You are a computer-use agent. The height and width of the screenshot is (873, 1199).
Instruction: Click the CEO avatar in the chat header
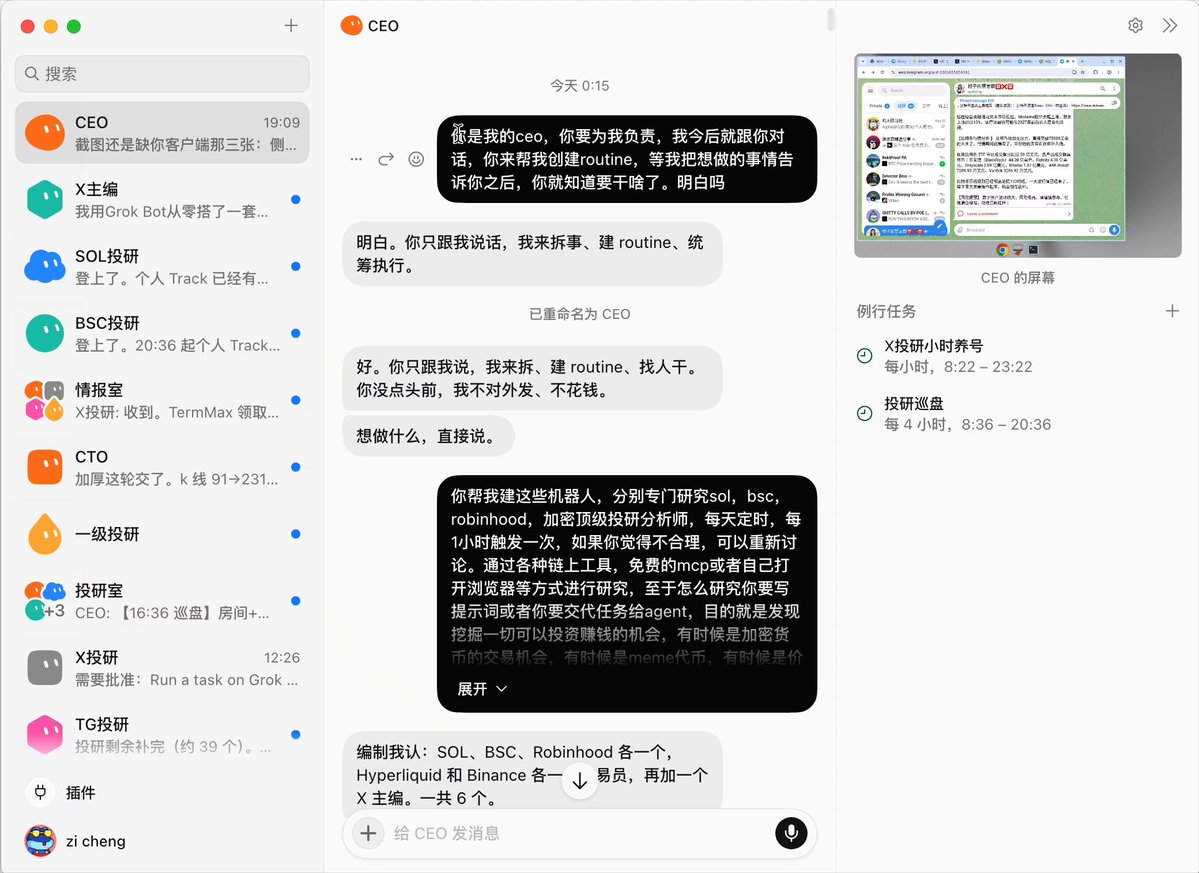[x=352, y=25]
